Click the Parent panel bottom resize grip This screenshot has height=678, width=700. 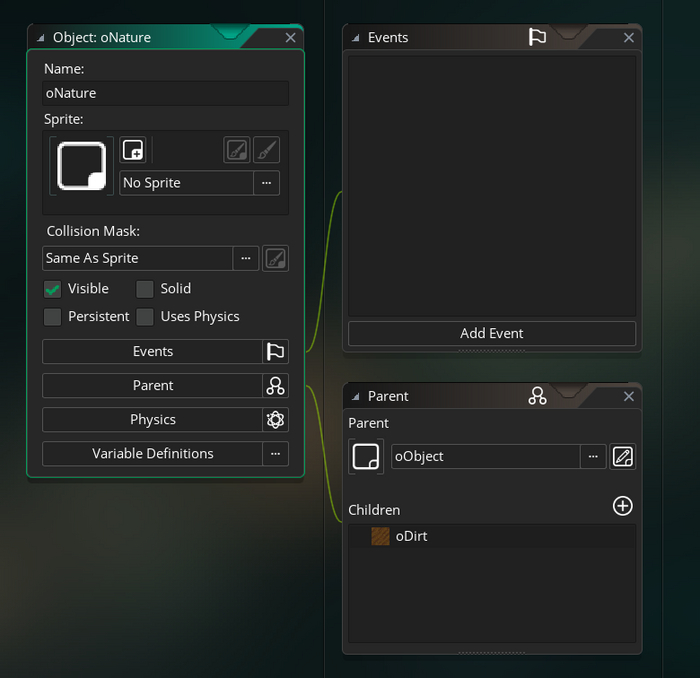point(492,653)
